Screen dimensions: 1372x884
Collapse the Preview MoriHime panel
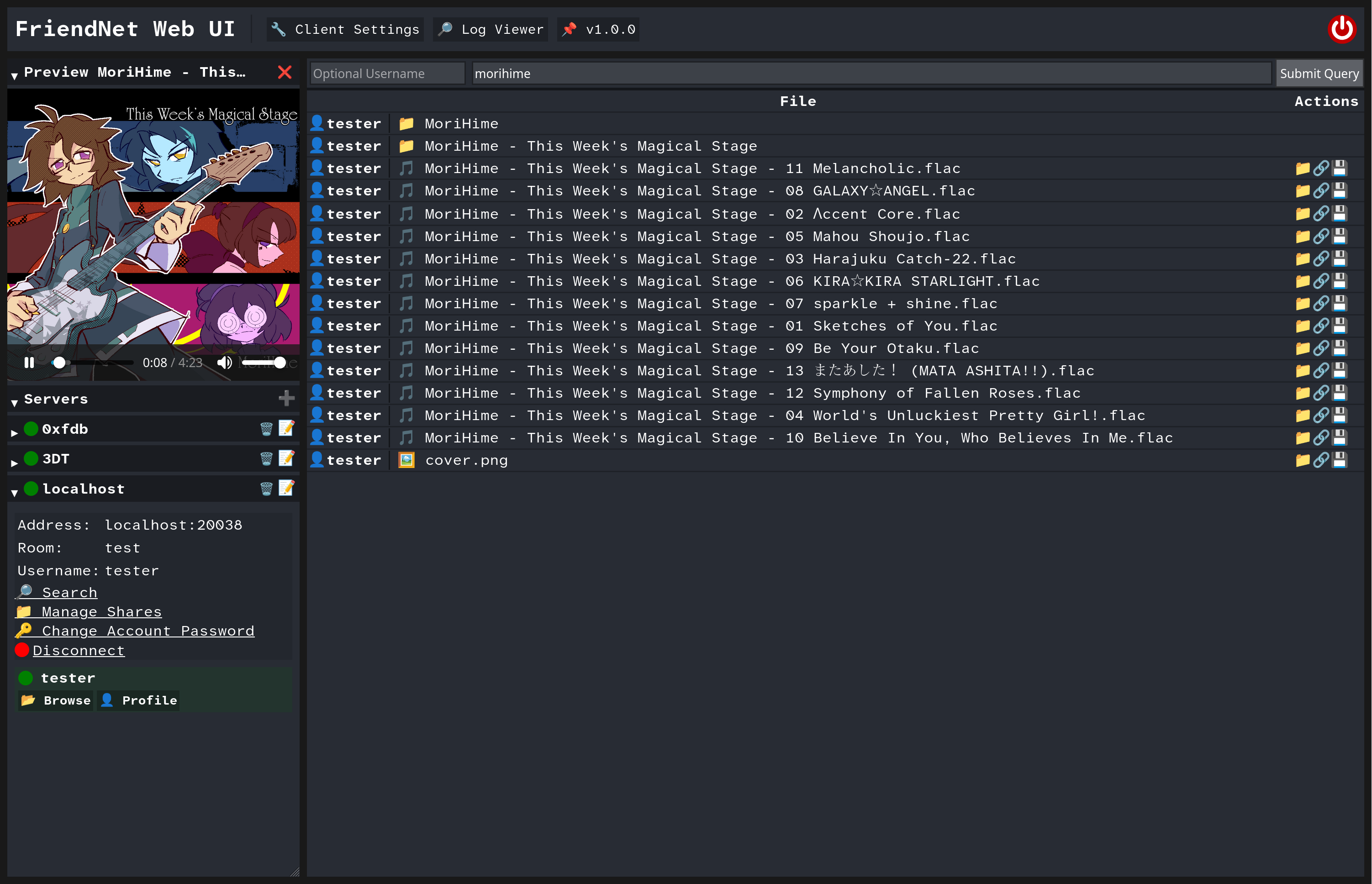tap(14, 74)
